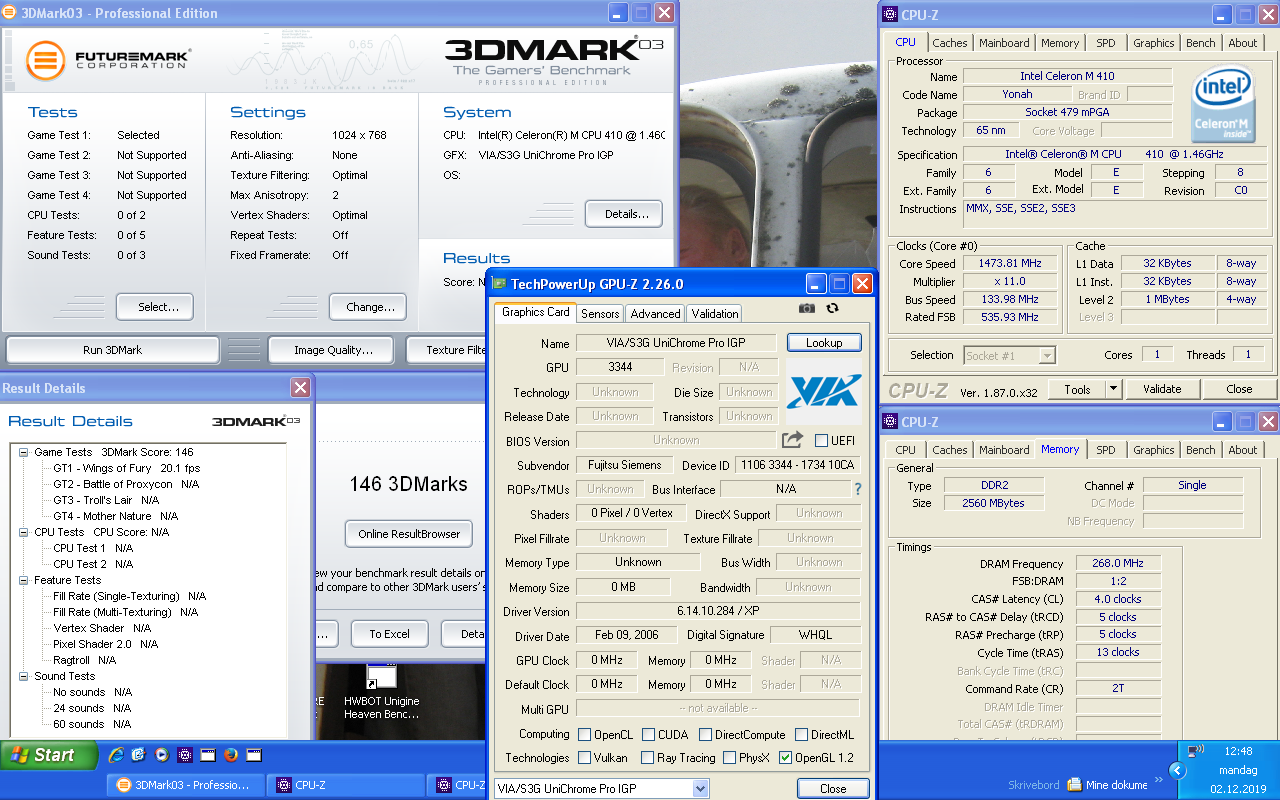Click the Futuremark Corporation logo

(108, 59)
